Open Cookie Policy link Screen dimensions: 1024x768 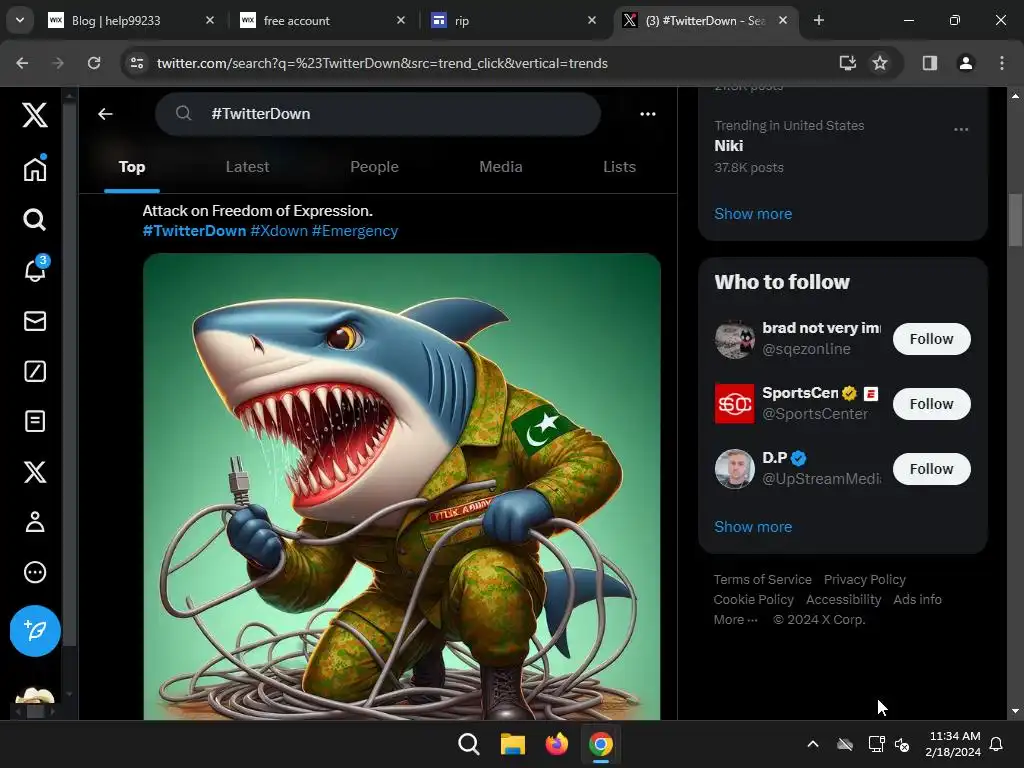(753, 600)
